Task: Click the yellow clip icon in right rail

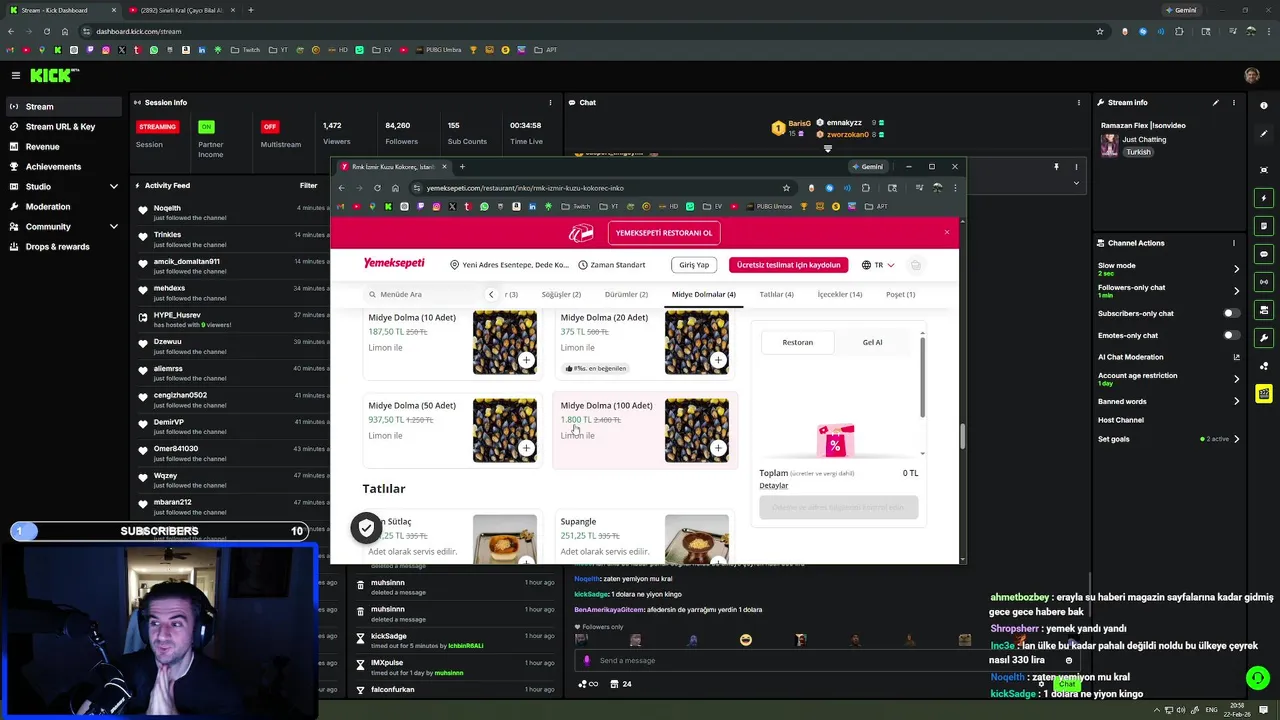Action: tap(1264, 394)
